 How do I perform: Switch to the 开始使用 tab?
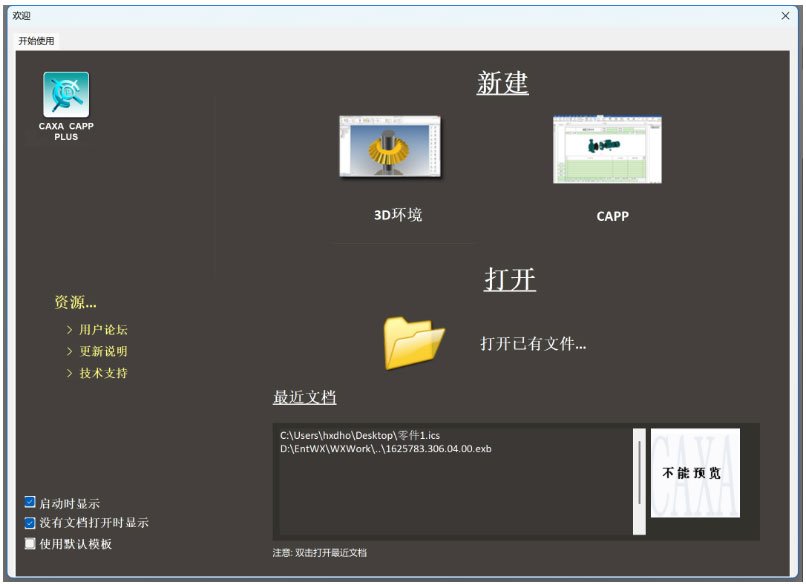click(36, 41)
